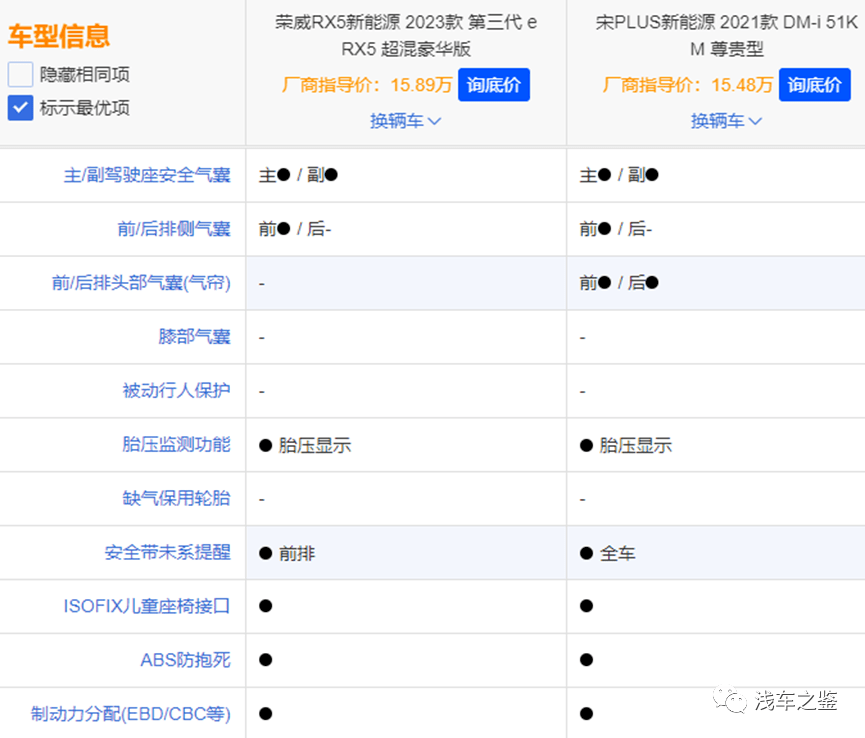Screen dimensions: 865x738
Task: Expand 换辆车 dropdown under 宋PLUS
Action: (726, 121)
